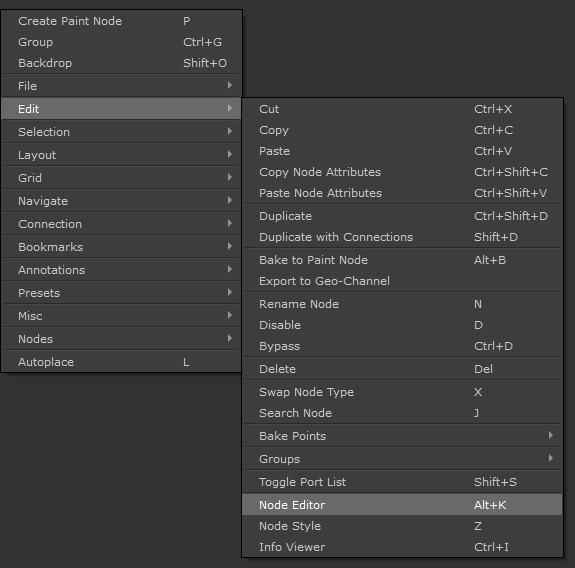Expand the Bake Points submenu arrow
575x568 pixels.
point(550,435)
